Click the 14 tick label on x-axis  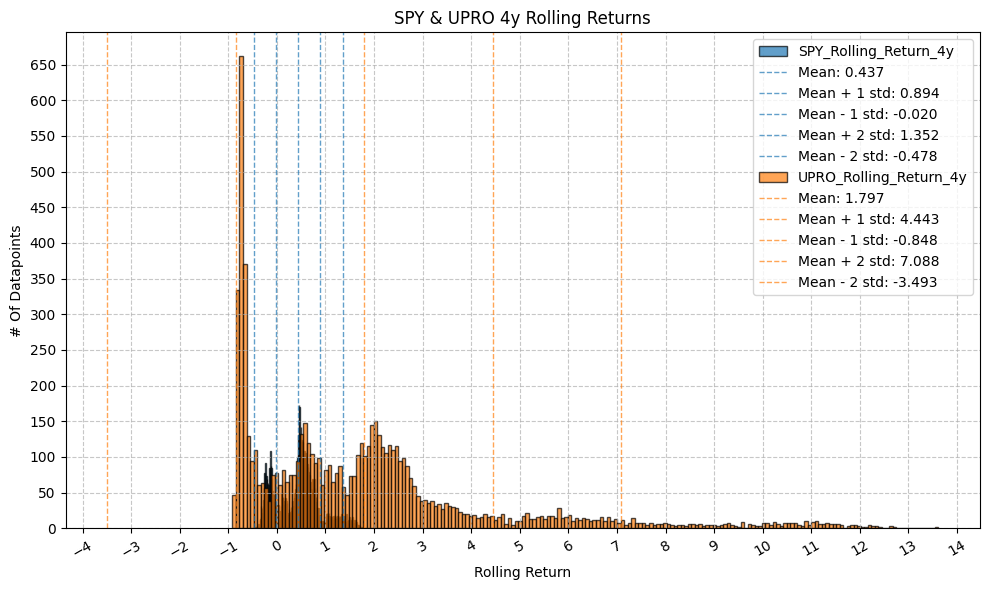(955, 546)
